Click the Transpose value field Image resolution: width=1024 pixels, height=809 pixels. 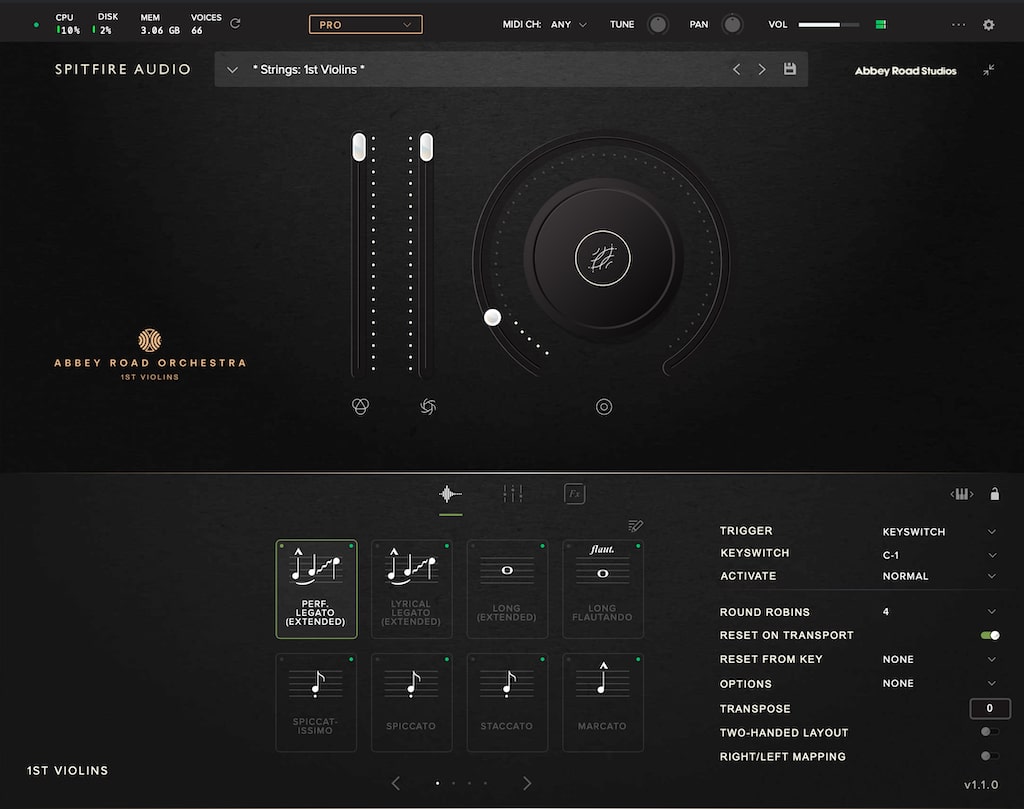(x=990, y=708)
